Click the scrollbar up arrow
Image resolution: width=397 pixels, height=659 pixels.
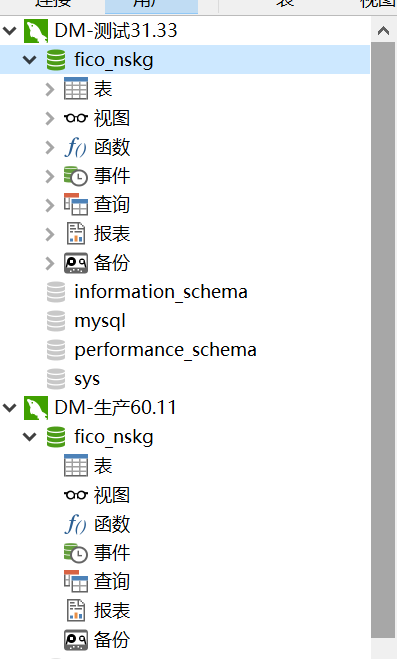(383, 31)
